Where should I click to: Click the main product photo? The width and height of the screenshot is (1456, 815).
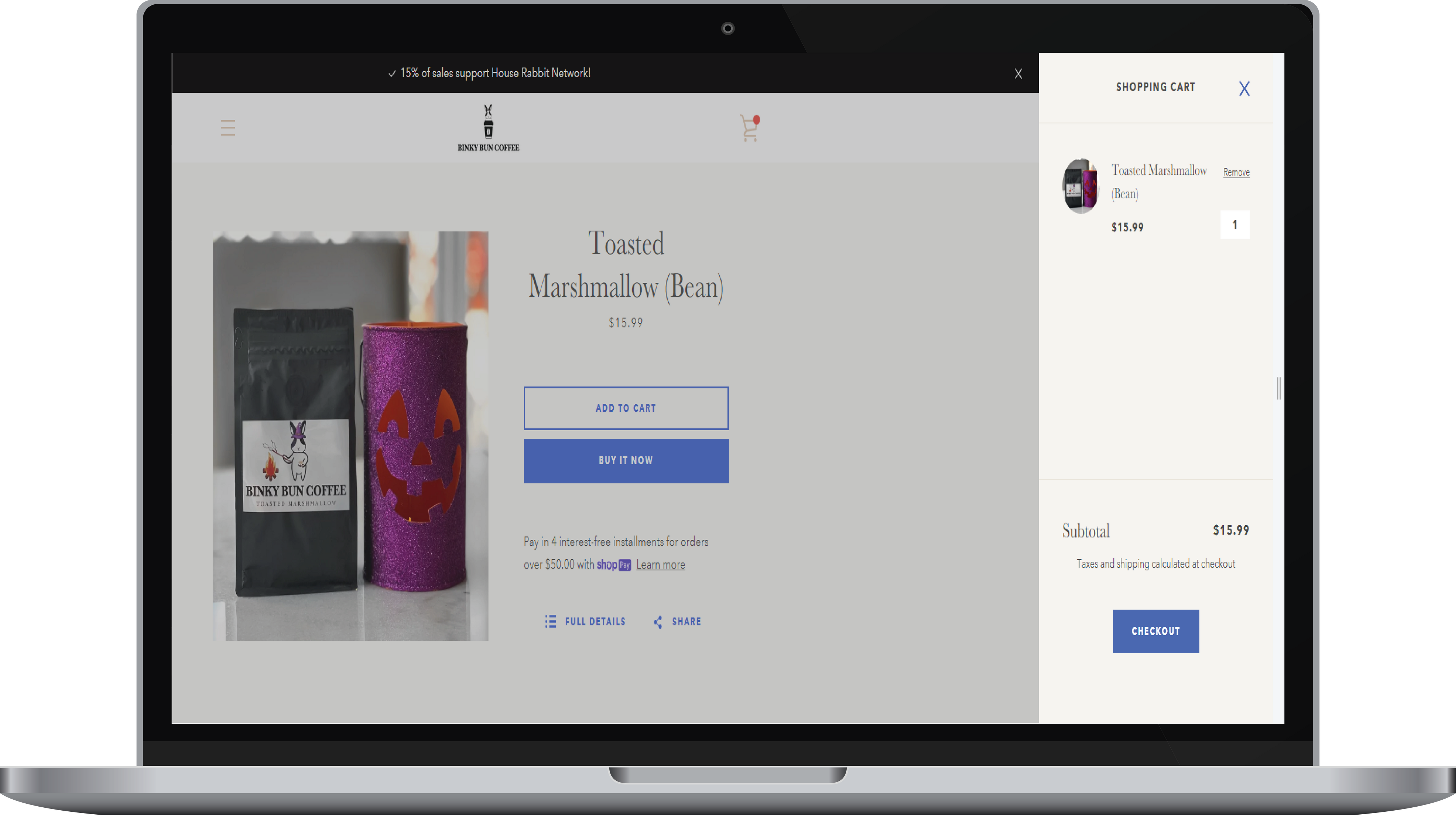click(351, 436)
